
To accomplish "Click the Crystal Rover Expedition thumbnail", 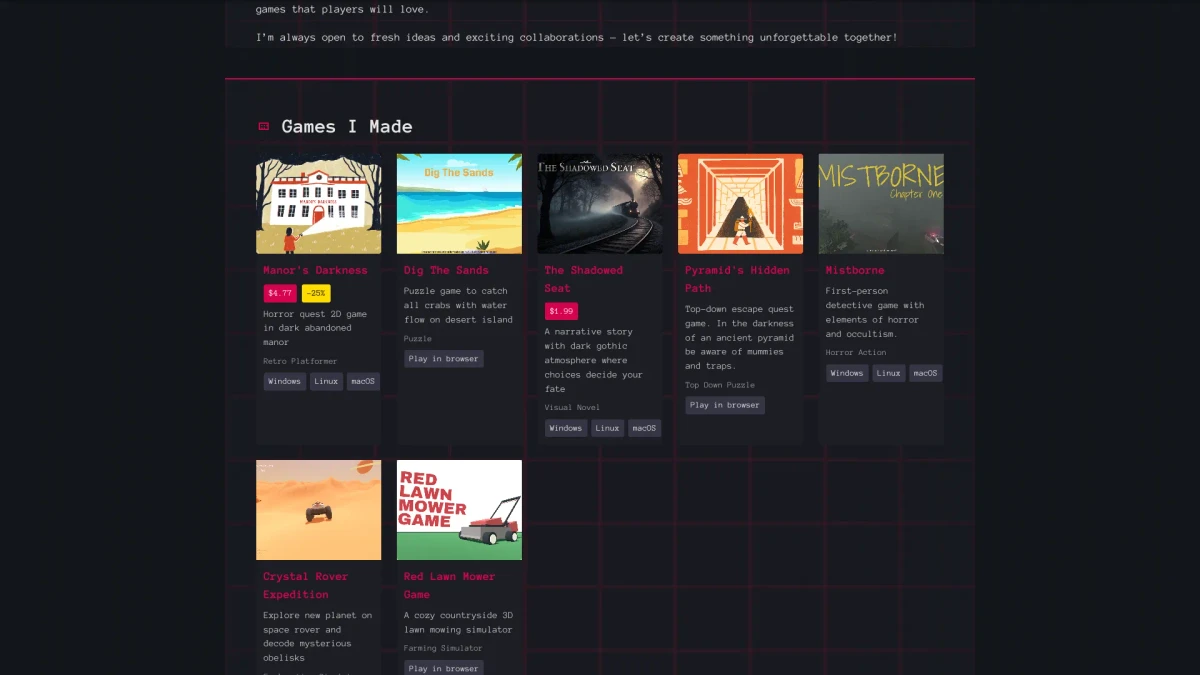I will [318, 510].
